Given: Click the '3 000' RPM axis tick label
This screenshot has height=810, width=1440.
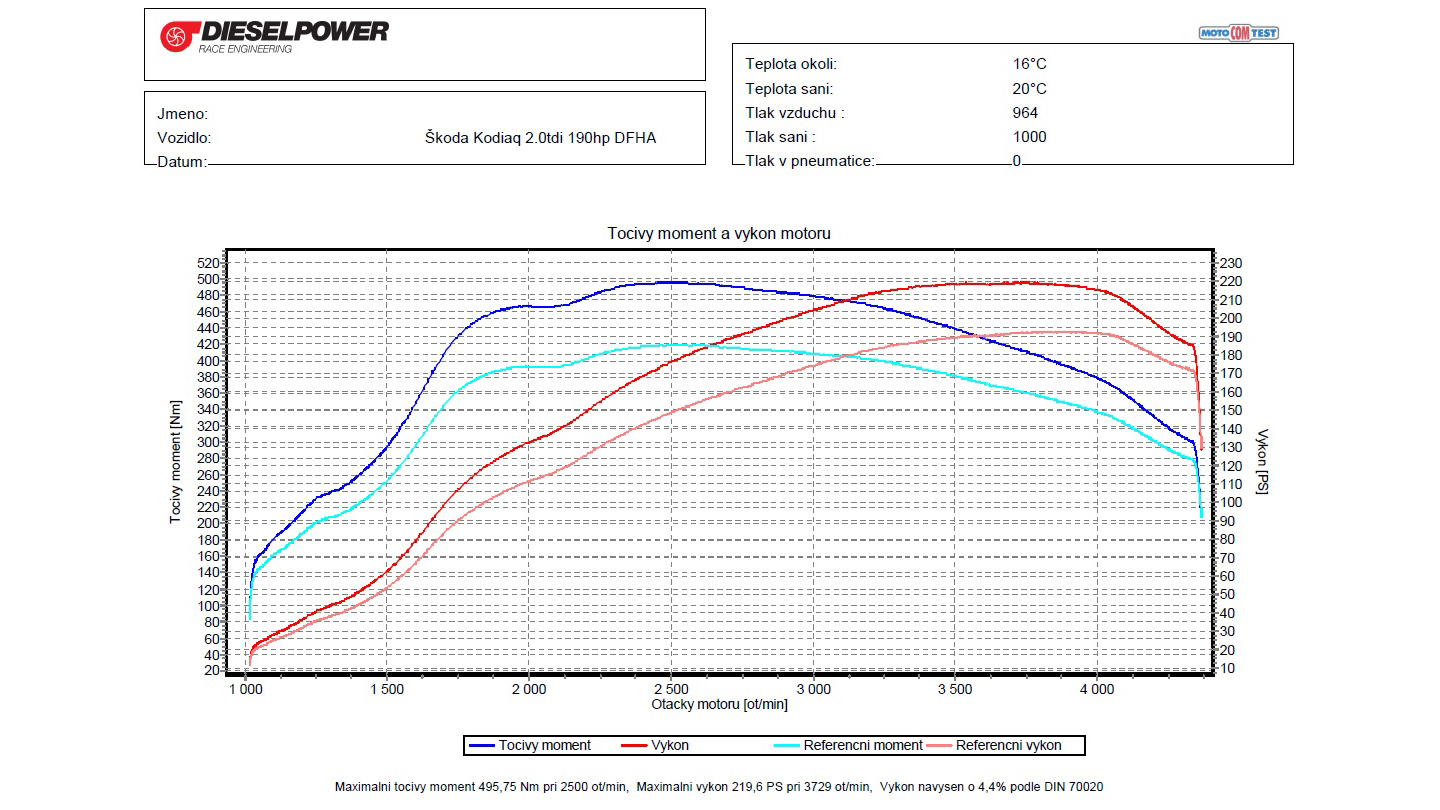Looking at the screenshot, I should click(x=813, y=689).
